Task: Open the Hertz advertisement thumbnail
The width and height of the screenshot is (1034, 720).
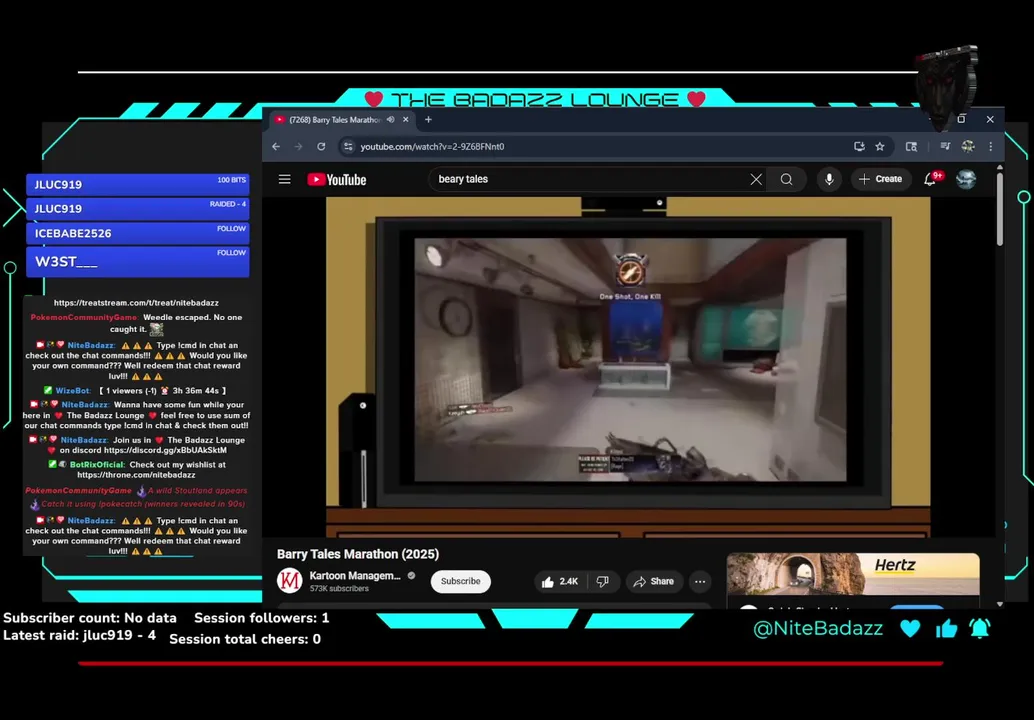Action: (x=853, y=575)
